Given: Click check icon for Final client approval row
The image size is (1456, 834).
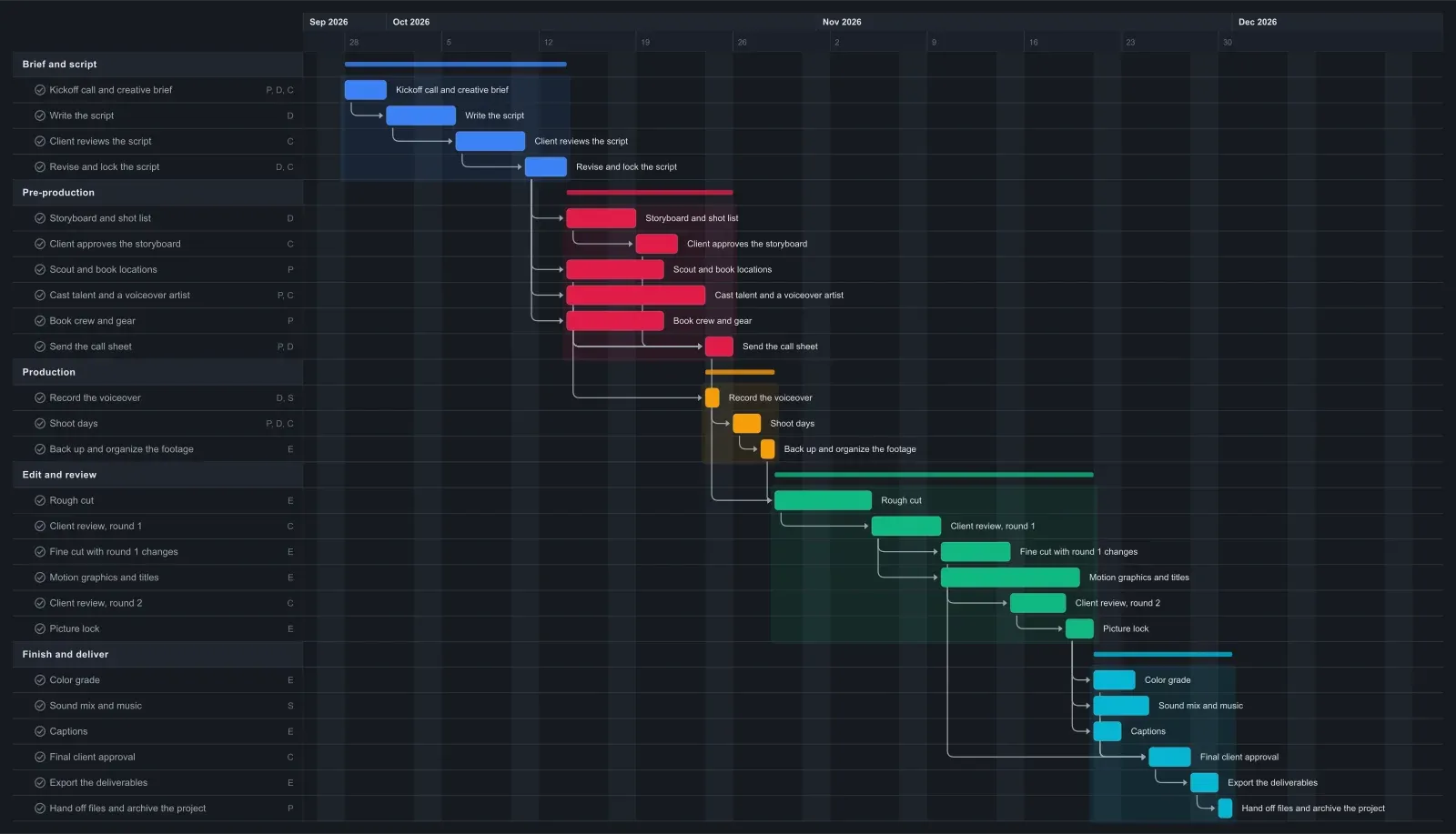Looking at the screenshot, I should click(x=40, y=758).
